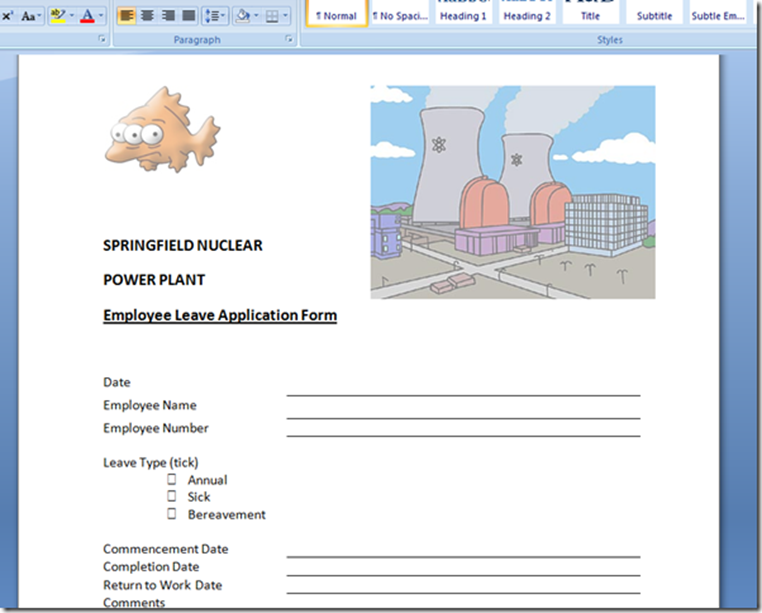Open line spacing options
The width and height of the screenshot is (762, 613).
(215, 16)
